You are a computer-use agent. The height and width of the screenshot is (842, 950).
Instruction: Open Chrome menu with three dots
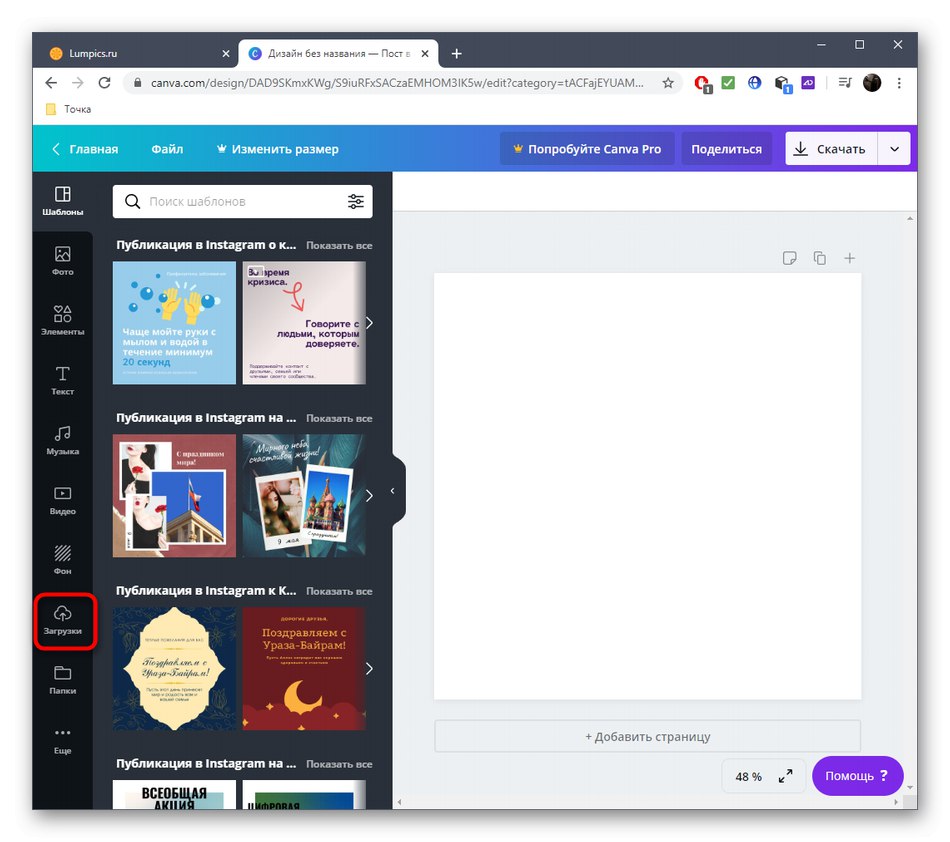click(899, 83)
